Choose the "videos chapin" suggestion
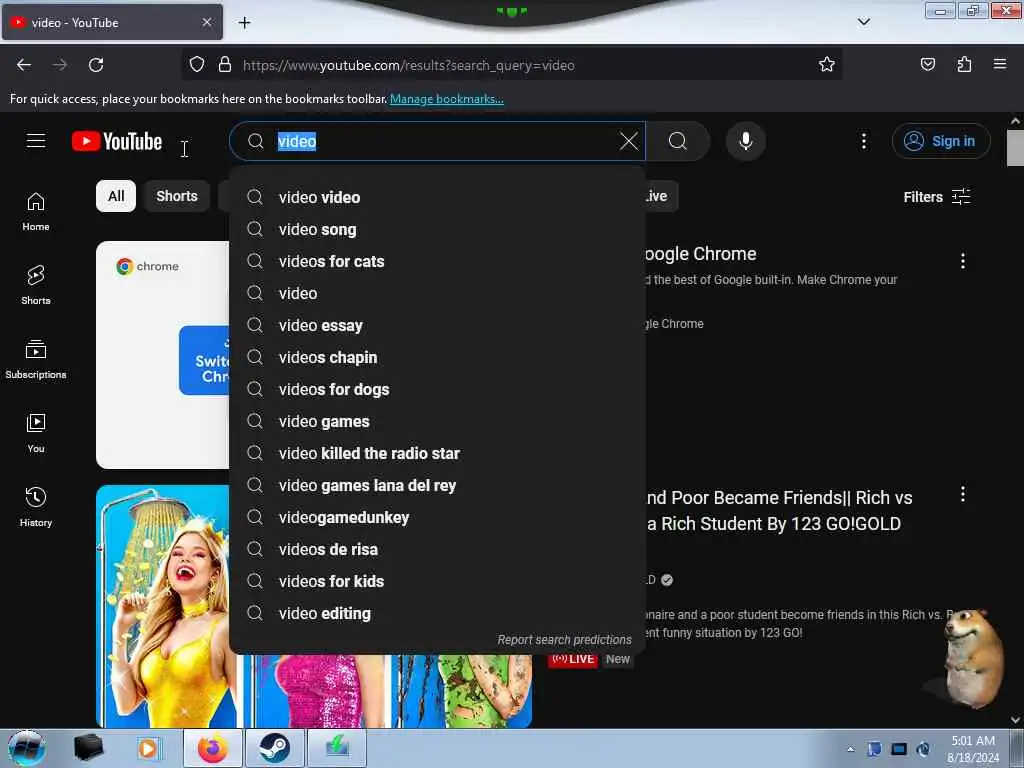Screen dimensions: 1024x768 coord(437,357)
